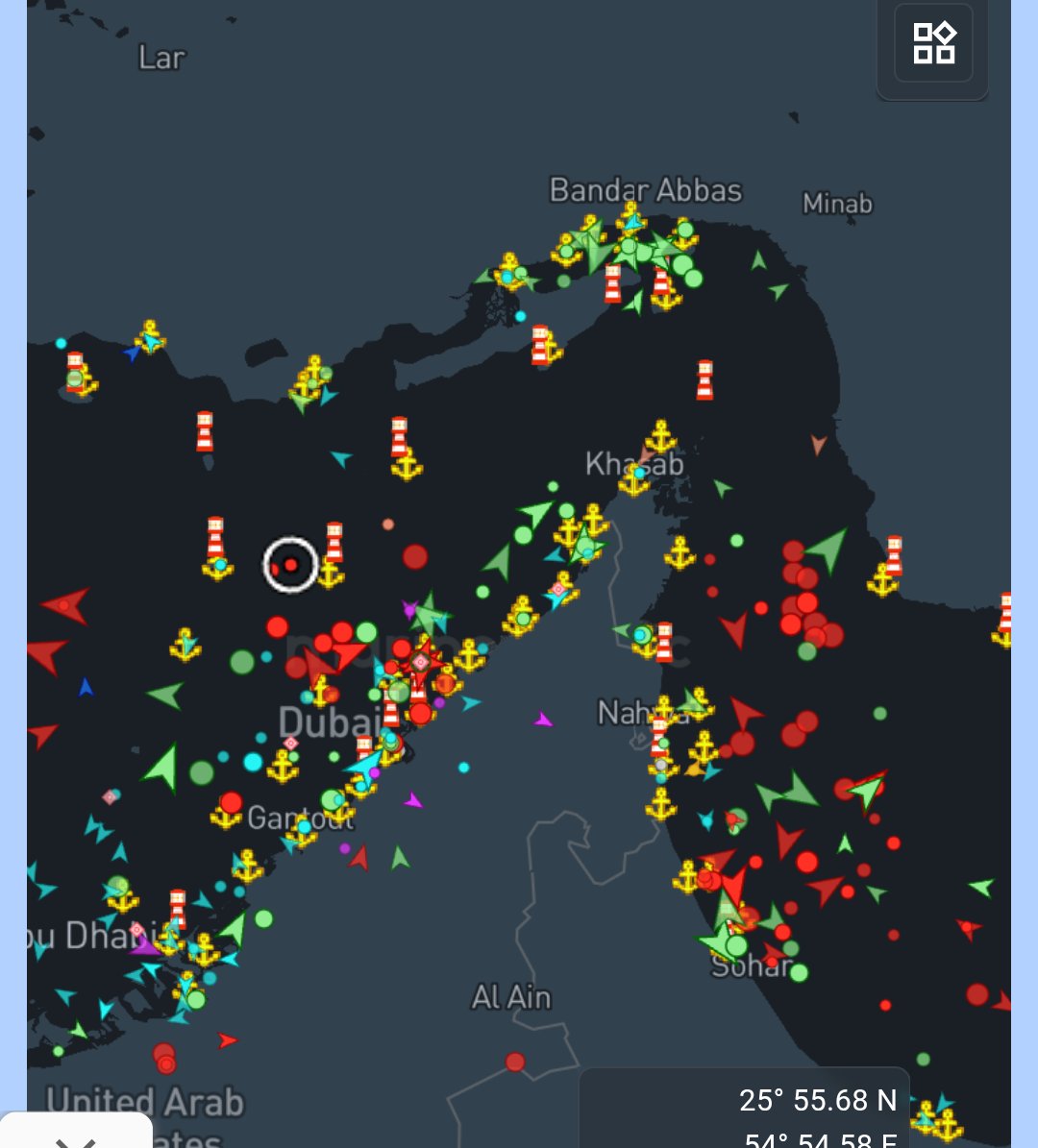Click the lighthouse at the far right map edge
This screenshot has width=1038, height=1148.
(1005, 614)
